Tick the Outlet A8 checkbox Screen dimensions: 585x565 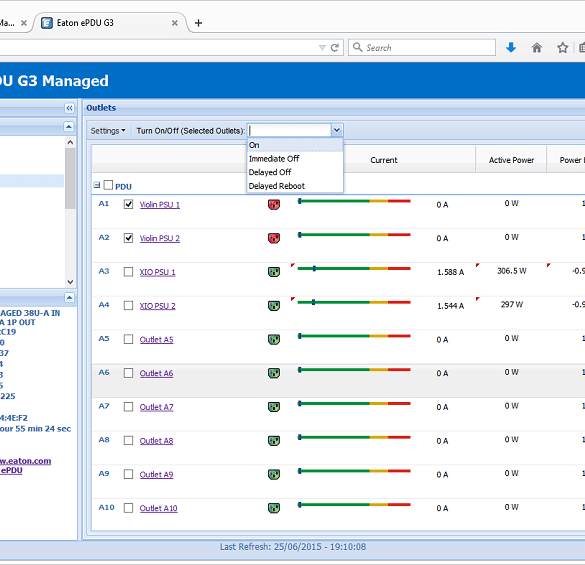(128, 440)
